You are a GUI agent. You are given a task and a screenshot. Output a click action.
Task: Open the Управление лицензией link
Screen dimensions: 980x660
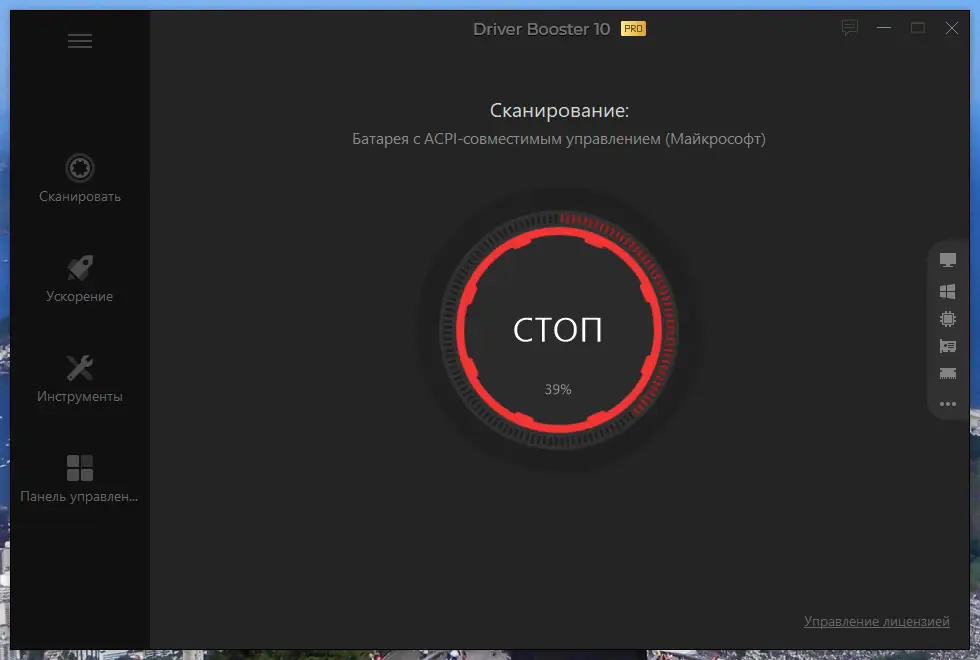(x=876, y=621)
